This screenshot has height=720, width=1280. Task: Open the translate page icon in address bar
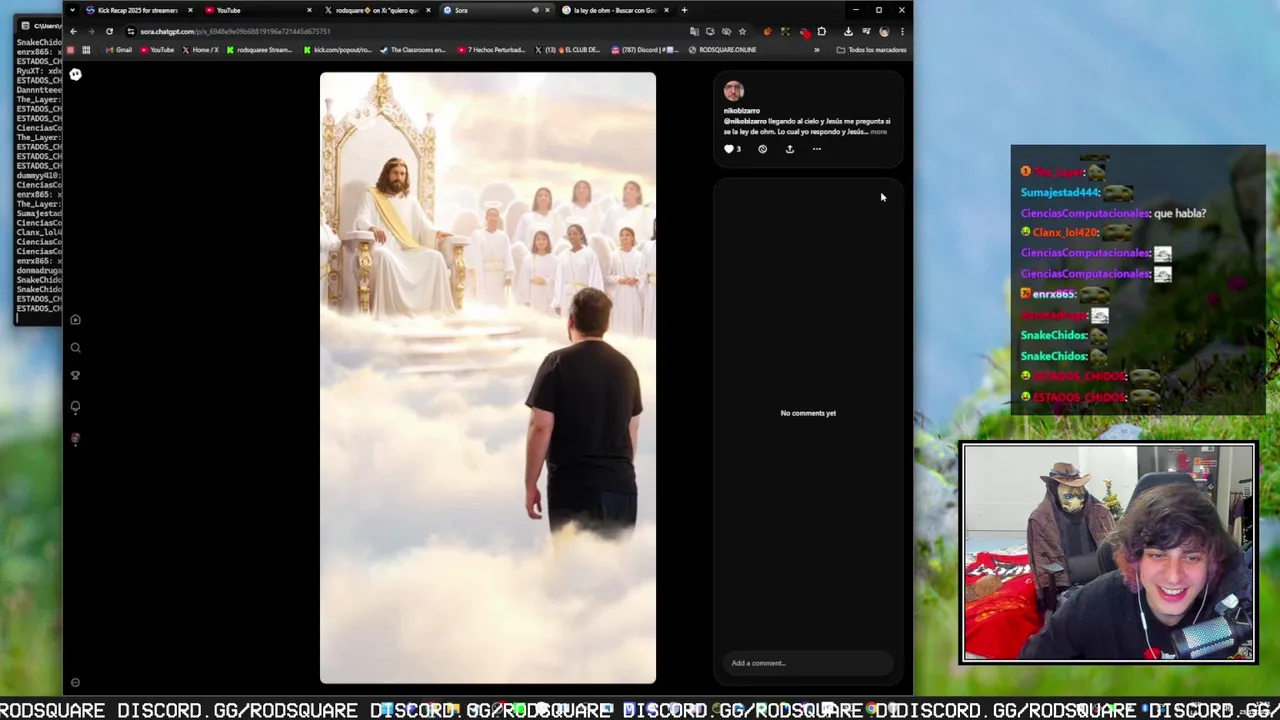pyautogui.click(x=694, y=31)
